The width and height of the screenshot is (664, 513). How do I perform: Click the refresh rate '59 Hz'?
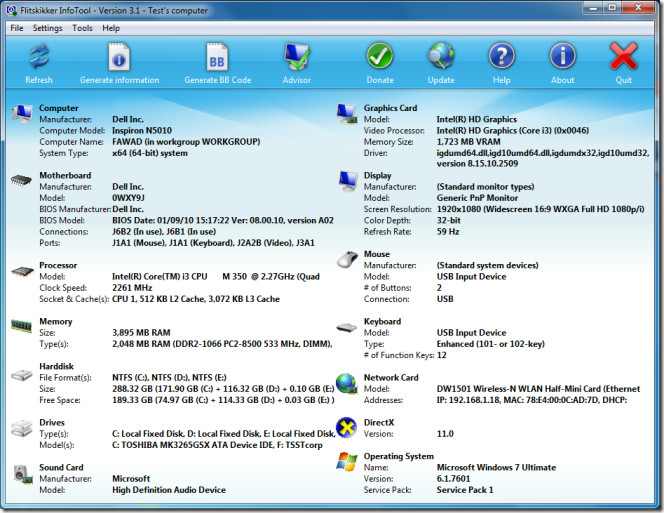tap(448, 231)
